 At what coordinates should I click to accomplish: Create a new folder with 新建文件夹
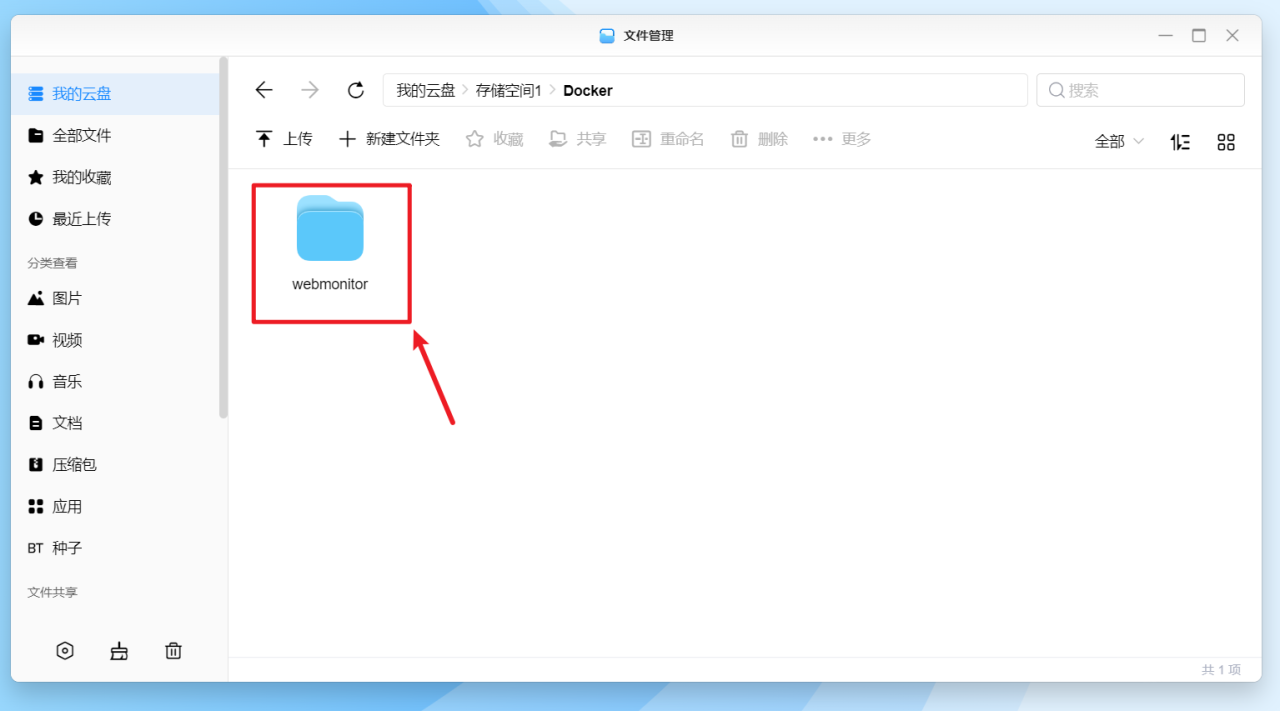tap(389, 139)
